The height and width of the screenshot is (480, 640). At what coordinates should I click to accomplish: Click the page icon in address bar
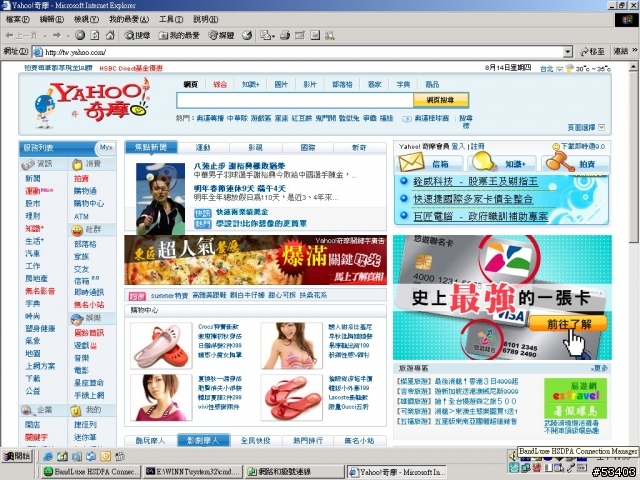[x=38, y=52]
